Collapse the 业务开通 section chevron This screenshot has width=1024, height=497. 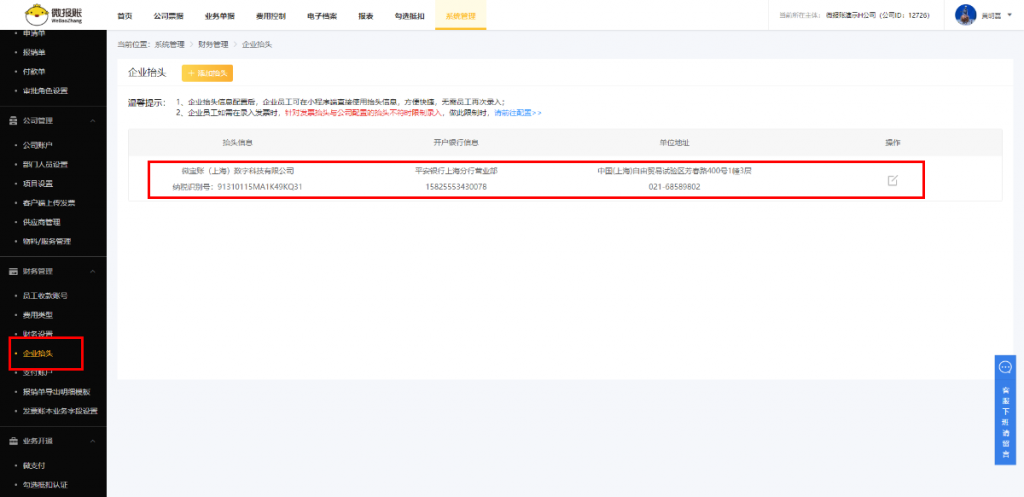pos(93,441)
